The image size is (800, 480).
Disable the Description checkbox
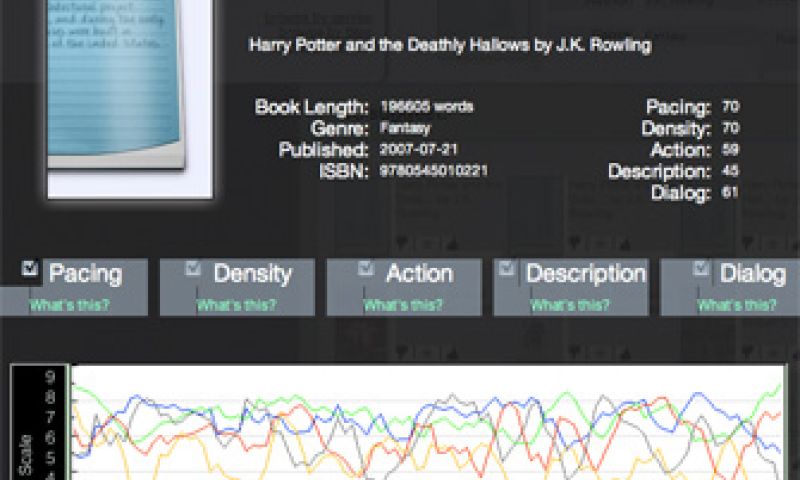click(506, 267)
